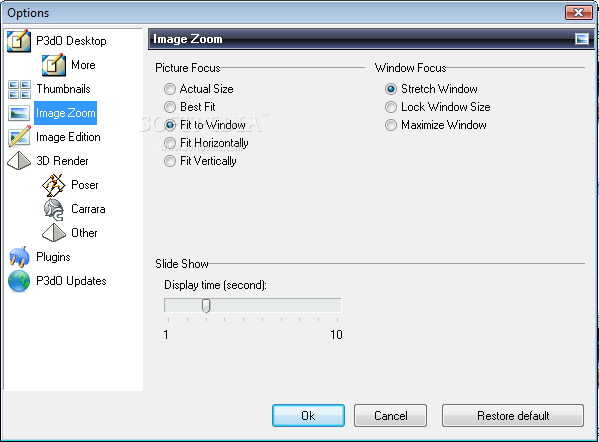
Task: Choose Fit Vertically picture focus
Action: [170, 161]
